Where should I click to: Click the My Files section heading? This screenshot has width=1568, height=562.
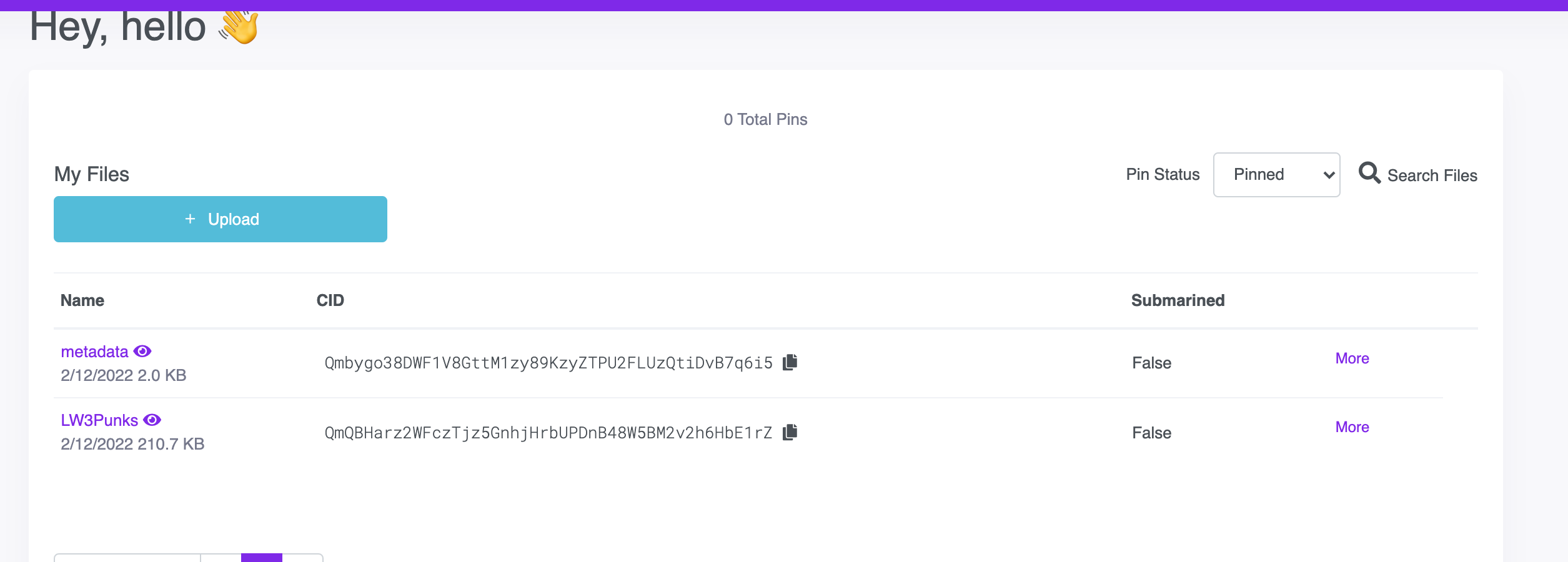pyautogui.click(x=92, y=174)
